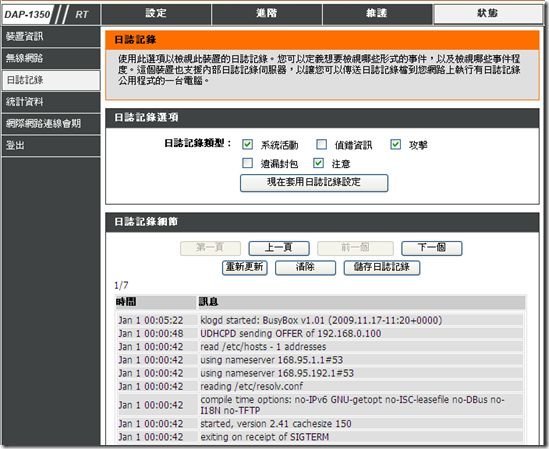Click the 儲存日誌記錄 save button

coord(382,268)
